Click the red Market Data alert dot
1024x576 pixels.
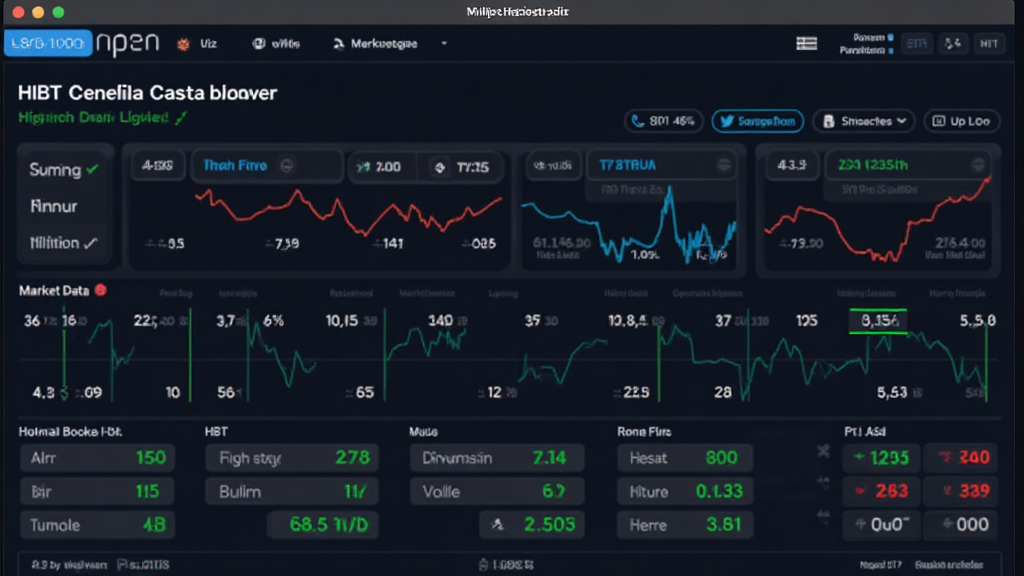[100, 290]
